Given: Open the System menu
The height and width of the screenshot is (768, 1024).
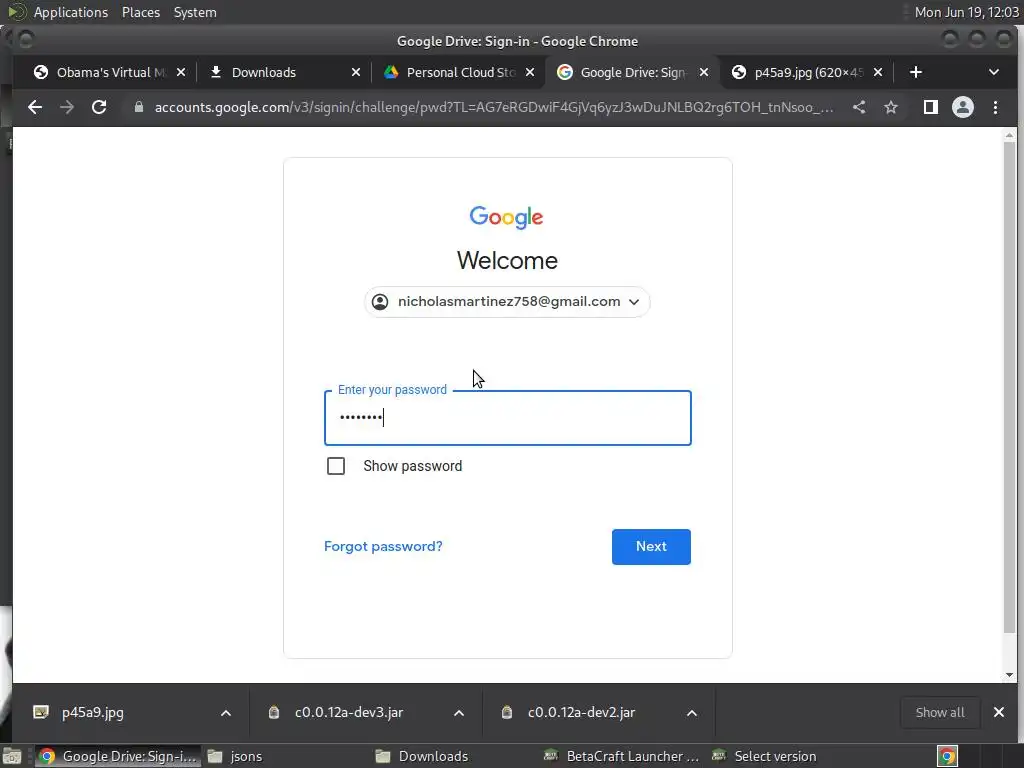Looking at the screenshot, I should pyautogui.click(x=195, y=12).
